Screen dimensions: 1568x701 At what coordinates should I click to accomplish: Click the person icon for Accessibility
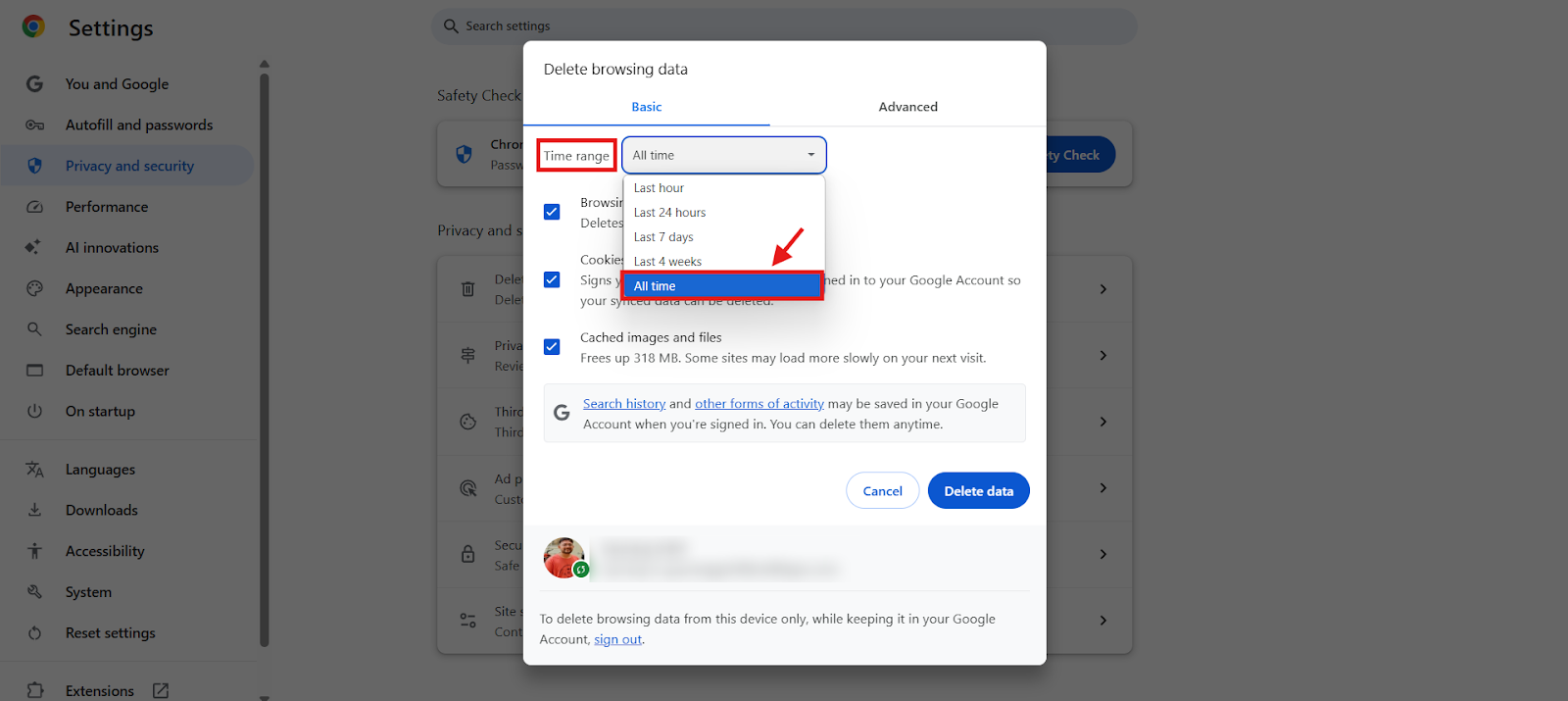34,551
